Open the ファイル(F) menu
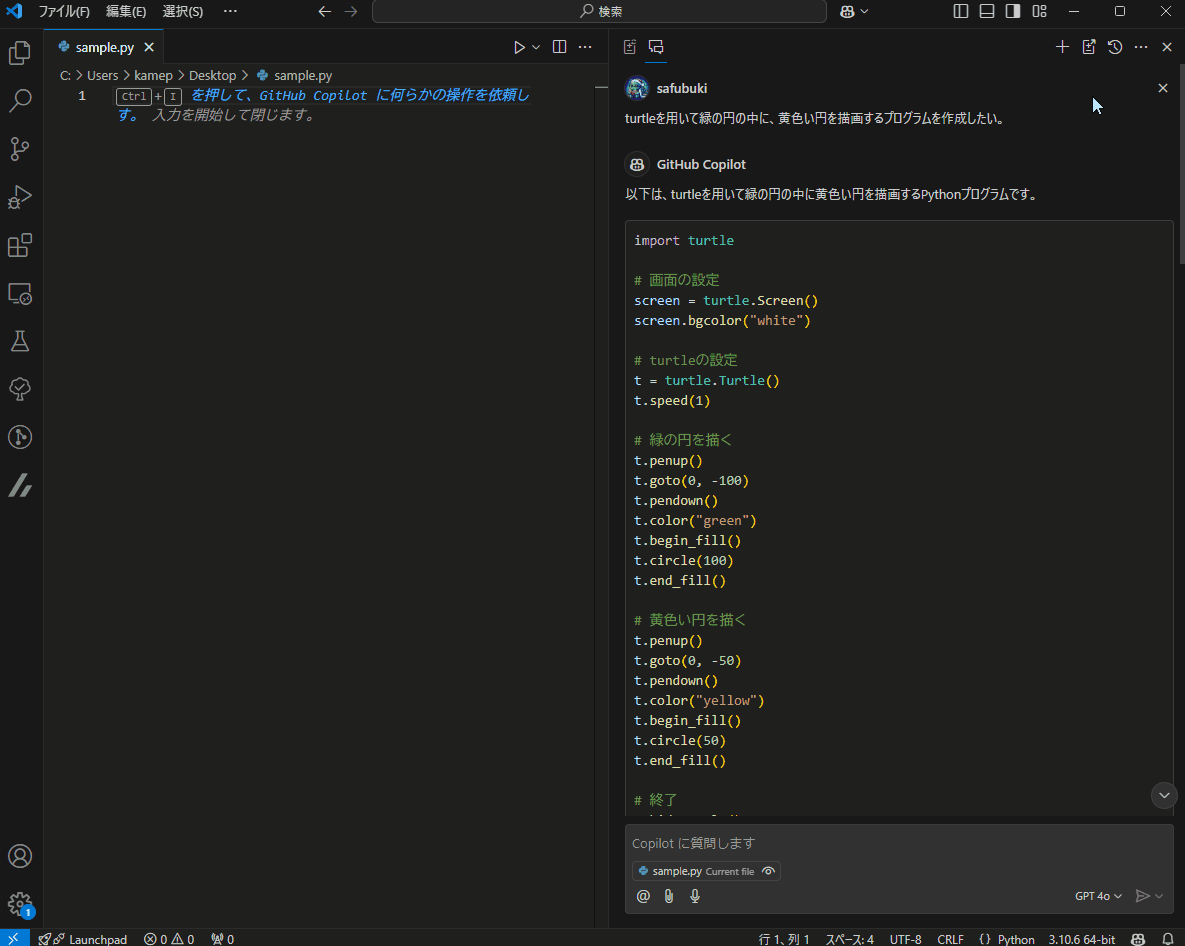This screenshot has width=1185, height=946. [63, 11]
